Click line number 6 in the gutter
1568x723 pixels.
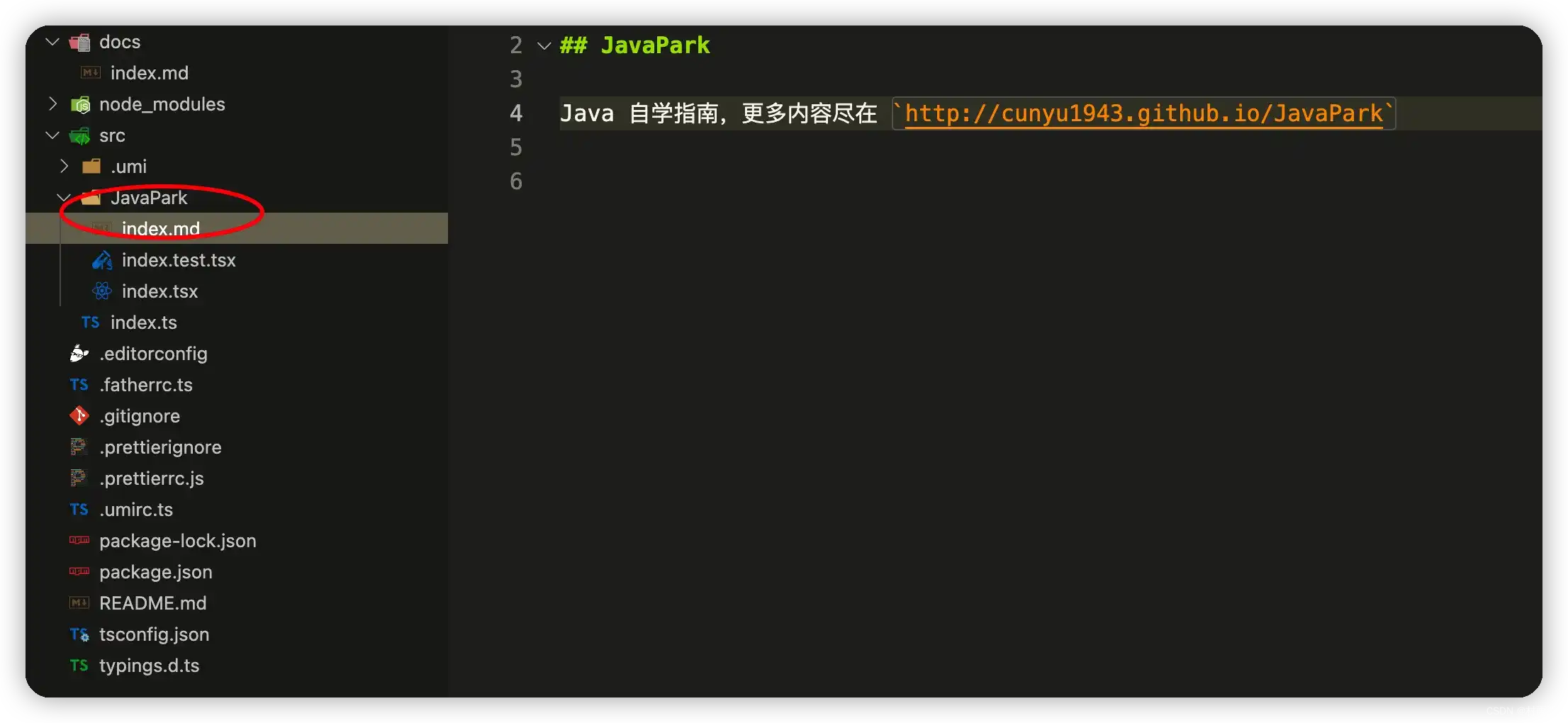[515, 181]
